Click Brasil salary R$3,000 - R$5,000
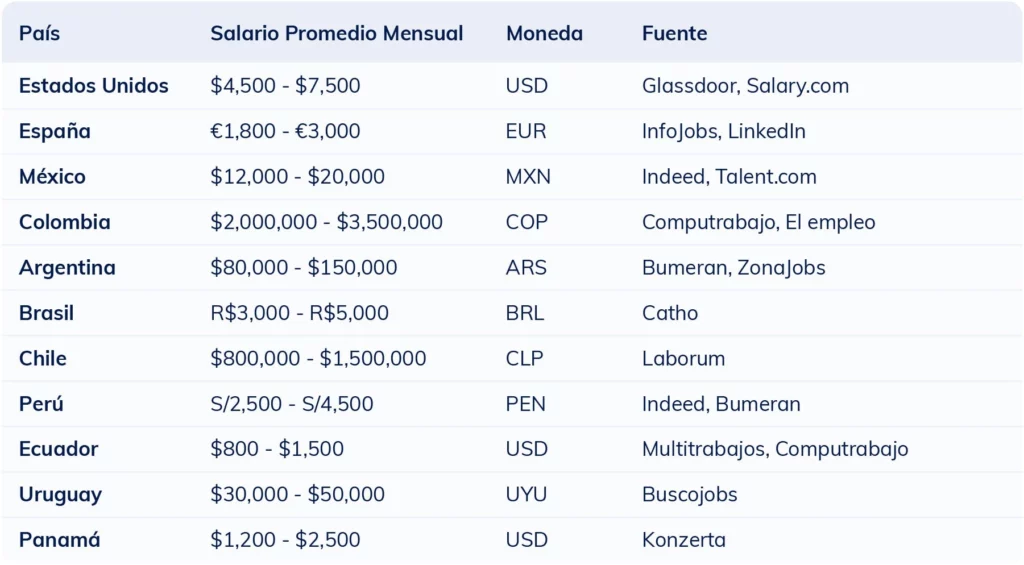This screenshot has height=565, width=1024. point(299,313)
